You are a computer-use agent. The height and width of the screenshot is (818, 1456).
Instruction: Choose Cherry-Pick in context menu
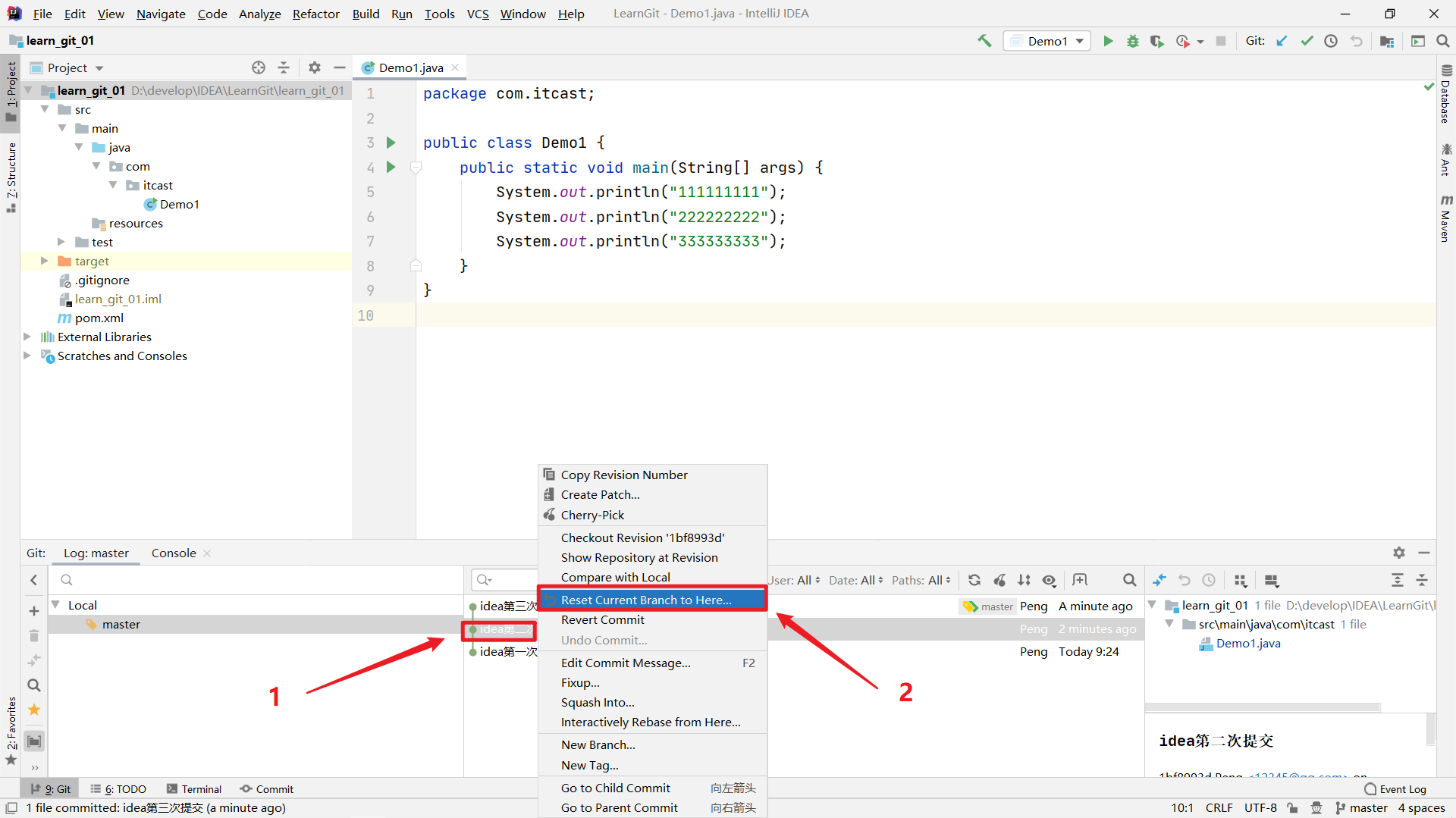click(652, 515)
